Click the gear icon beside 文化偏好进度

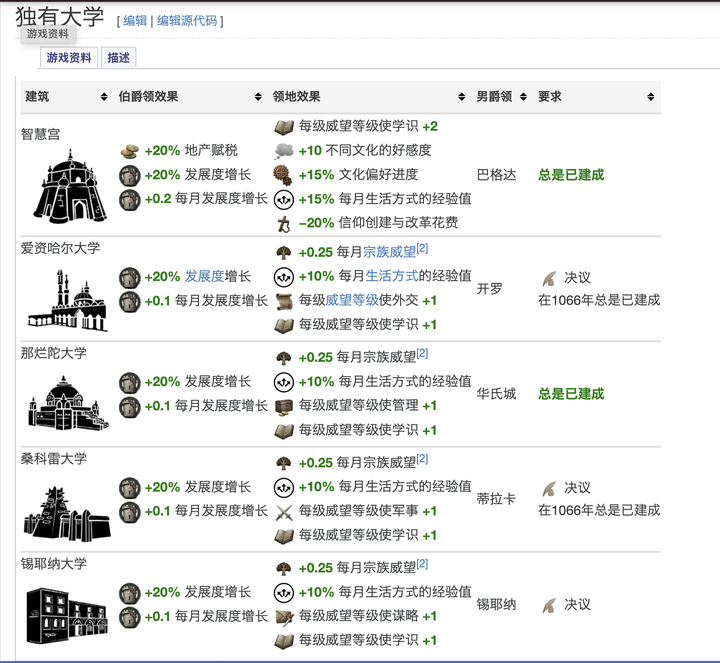282,175
